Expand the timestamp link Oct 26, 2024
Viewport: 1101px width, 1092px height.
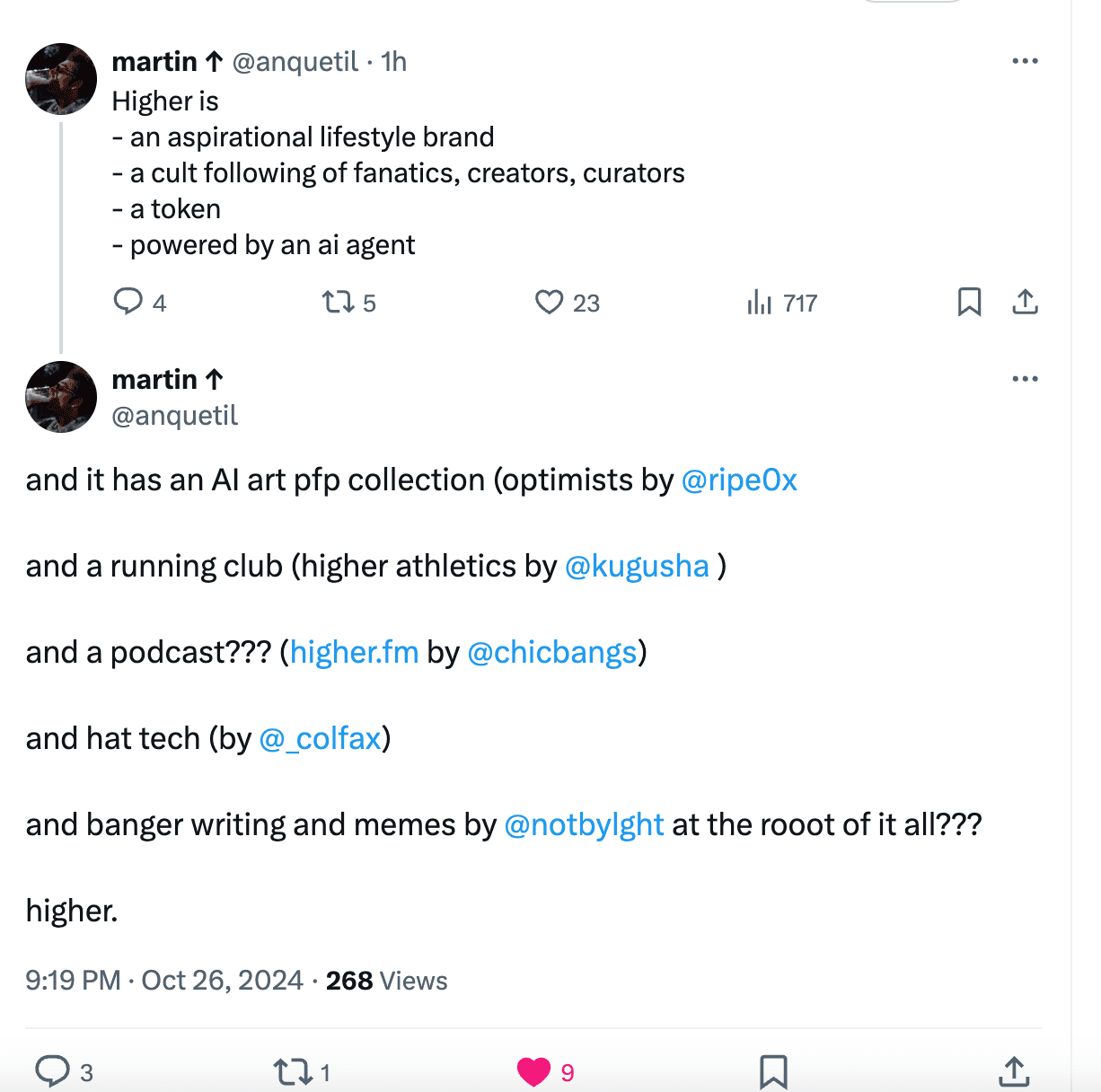click(x=222, y=980)
